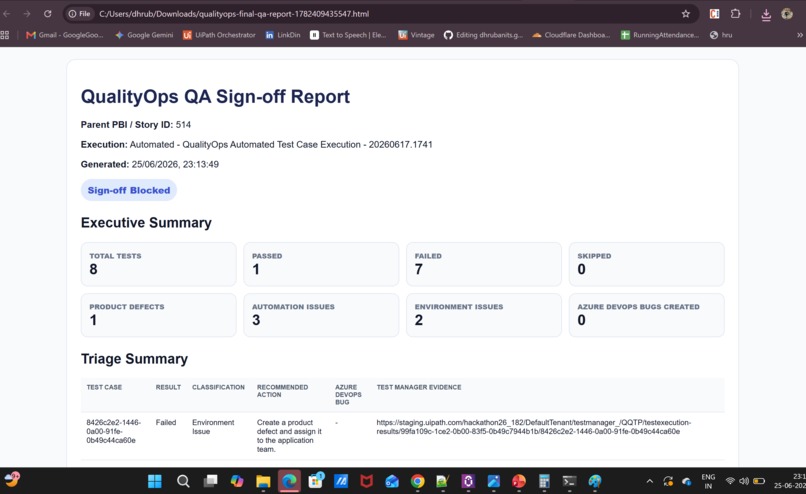Open the RunningAttendance bookmark
This screenshot has height=494, width=806.
pyautogui.click(x=660, y=35)
